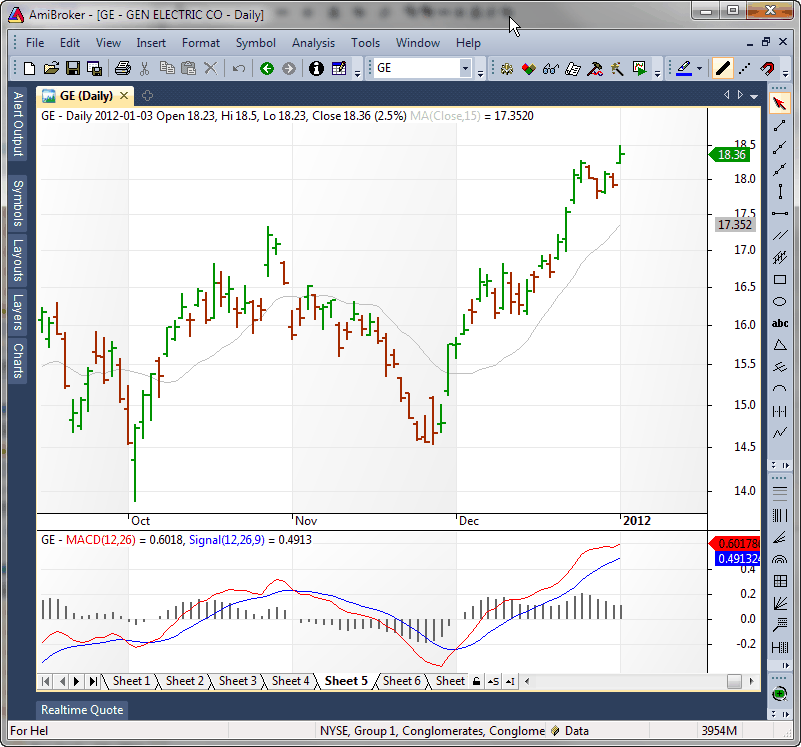Click the horizontal chart scrollbar thumb

(734, 681)
